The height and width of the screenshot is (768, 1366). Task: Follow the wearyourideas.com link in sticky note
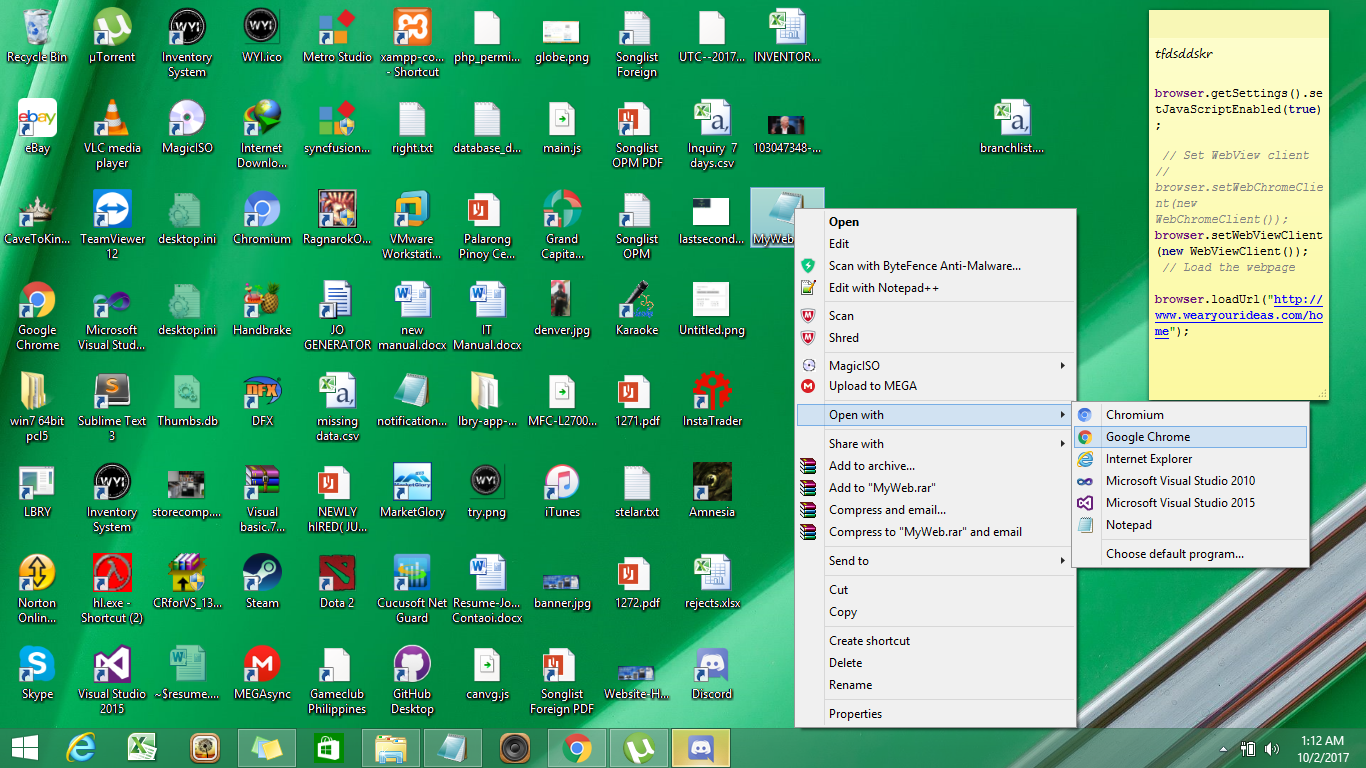[1239, 315]
